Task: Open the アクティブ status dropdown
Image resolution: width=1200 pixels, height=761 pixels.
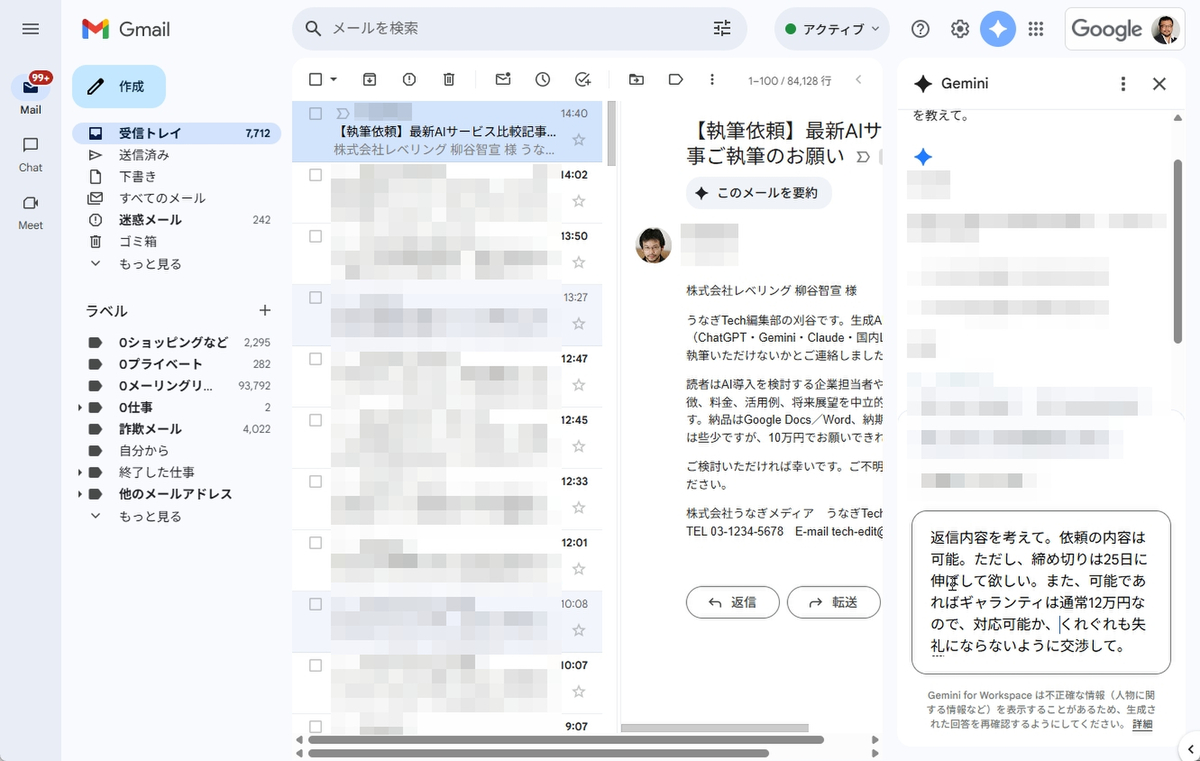Action: click(832, 29)
